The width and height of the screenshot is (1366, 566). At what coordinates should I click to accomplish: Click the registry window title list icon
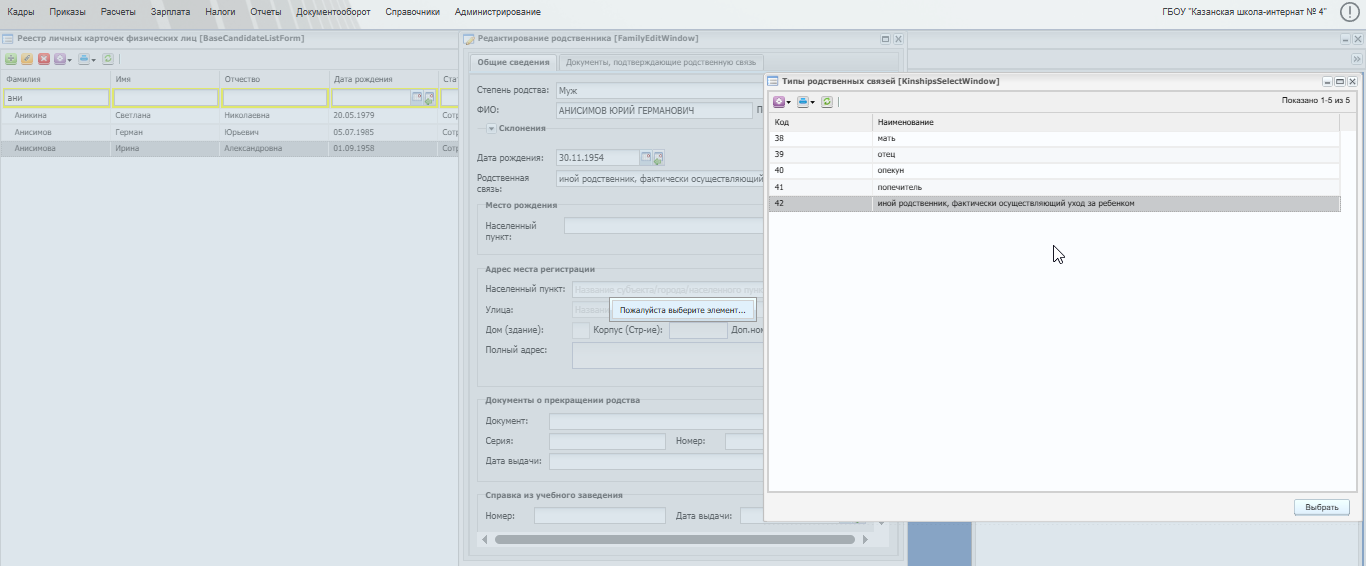[x=9, y=38]
